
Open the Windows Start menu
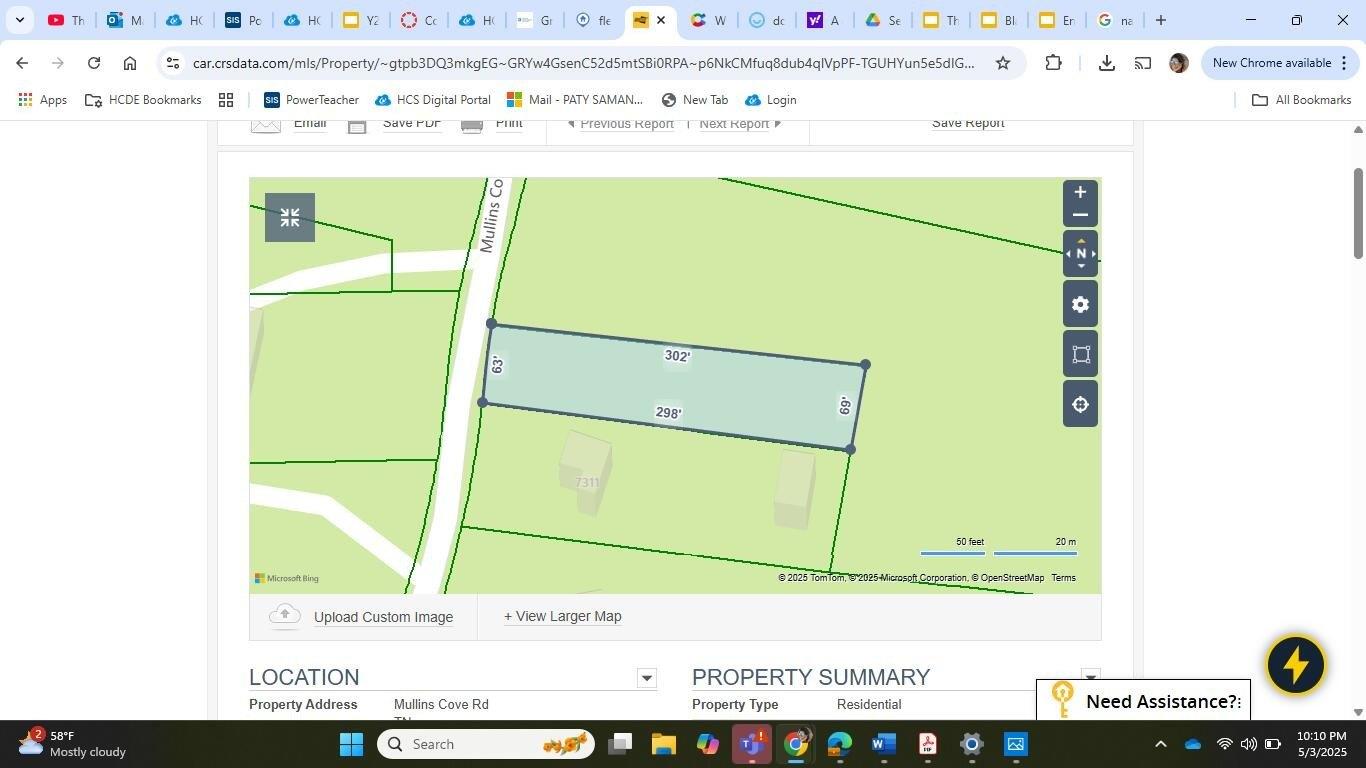point(351,744)
